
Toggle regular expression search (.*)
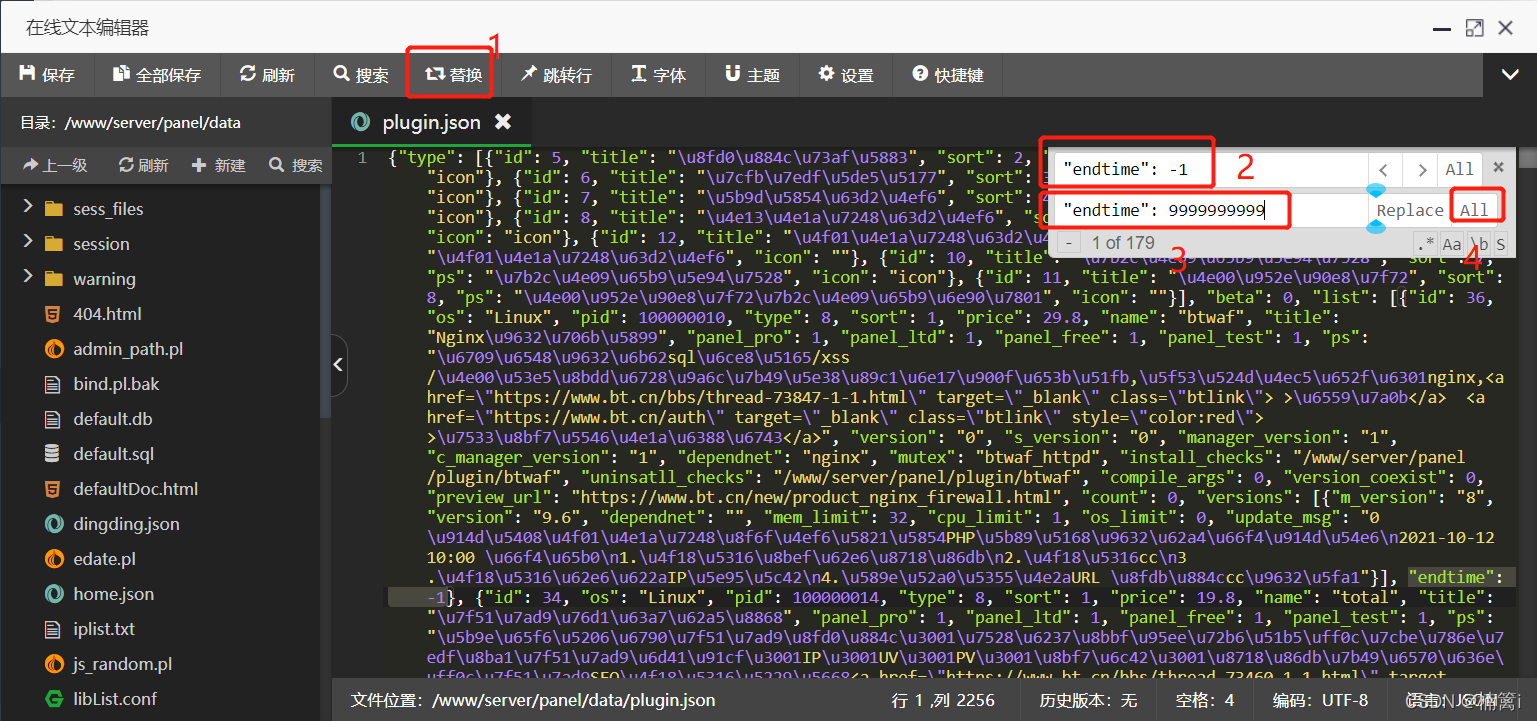click(x=1426, y=244)
